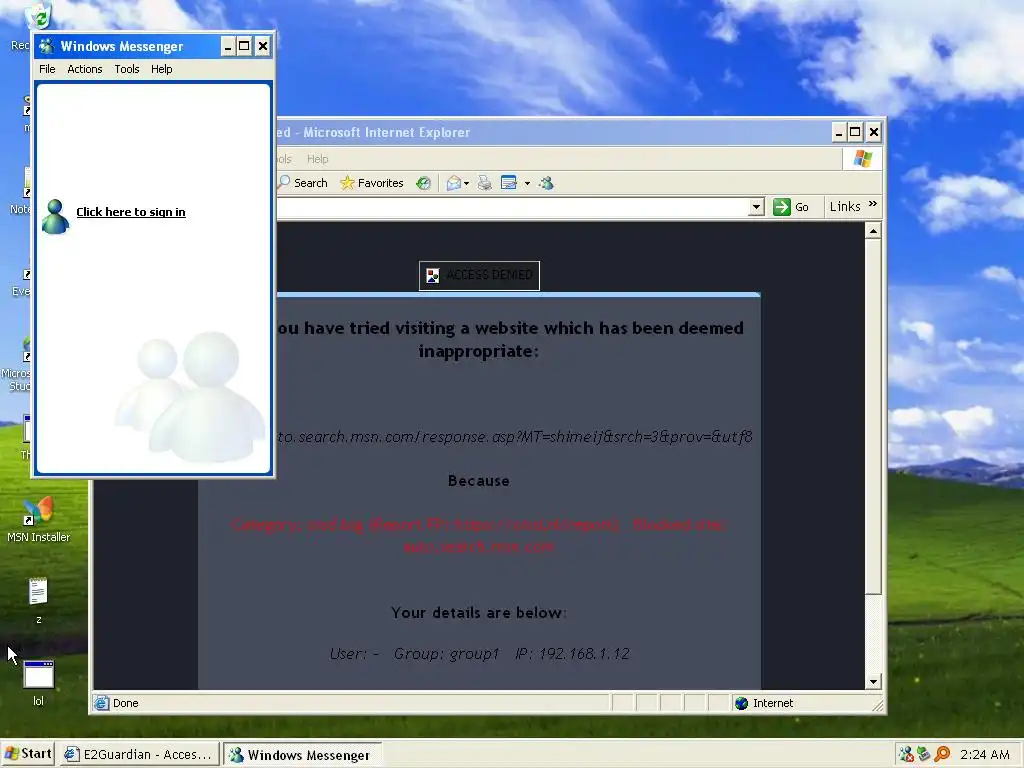The height and width of the screenshot is (768, 1024).
Task: Switch to E2Guardian taskbar button
Action: pos(139,754)
